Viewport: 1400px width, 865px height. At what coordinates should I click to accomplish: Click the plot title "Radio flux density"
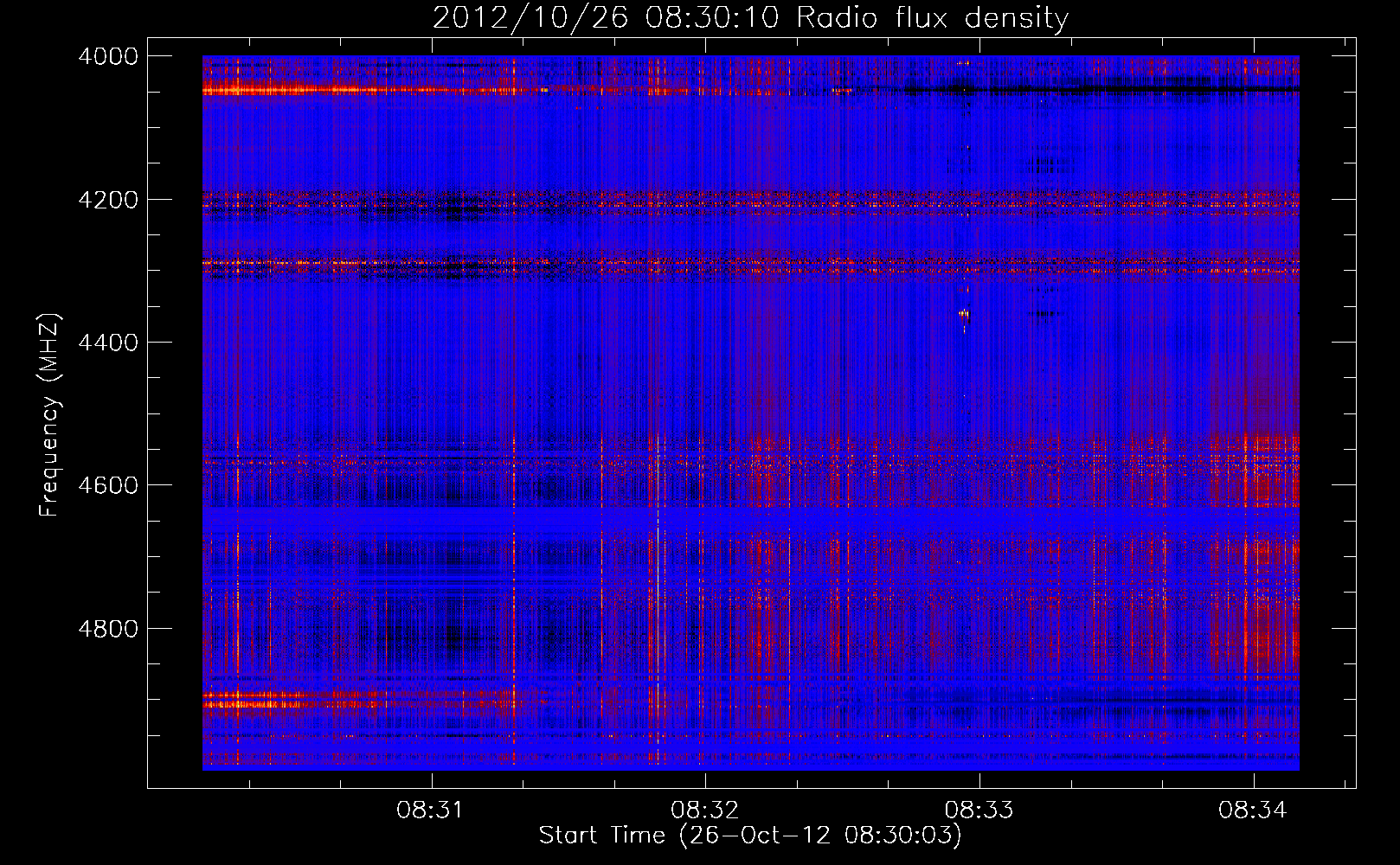pos(750,18)
